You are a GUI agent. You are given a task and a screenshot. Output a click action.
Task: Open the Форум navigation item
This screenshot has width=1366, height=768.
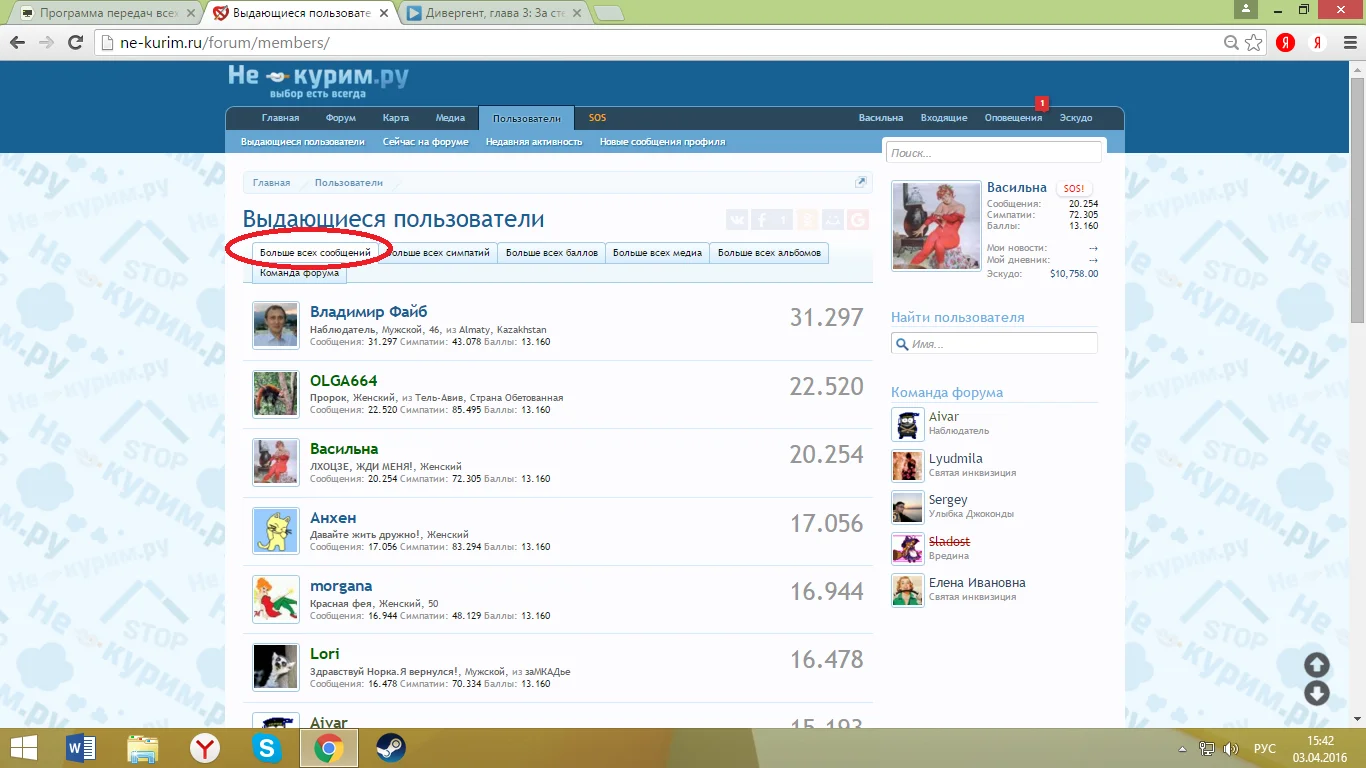click(x=340, y=118)
